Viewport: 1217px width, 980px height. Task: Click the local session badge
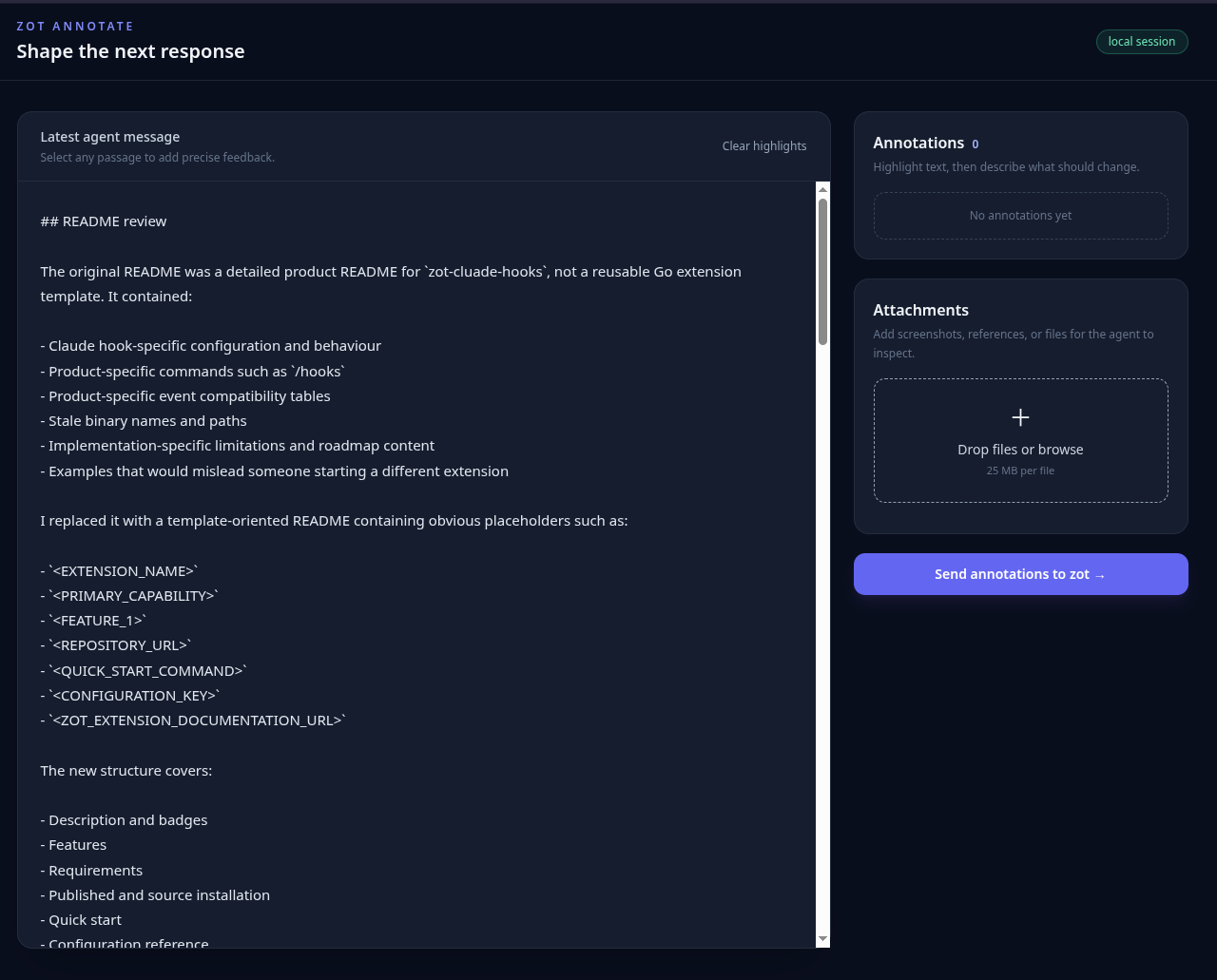tap(1142, 42)
